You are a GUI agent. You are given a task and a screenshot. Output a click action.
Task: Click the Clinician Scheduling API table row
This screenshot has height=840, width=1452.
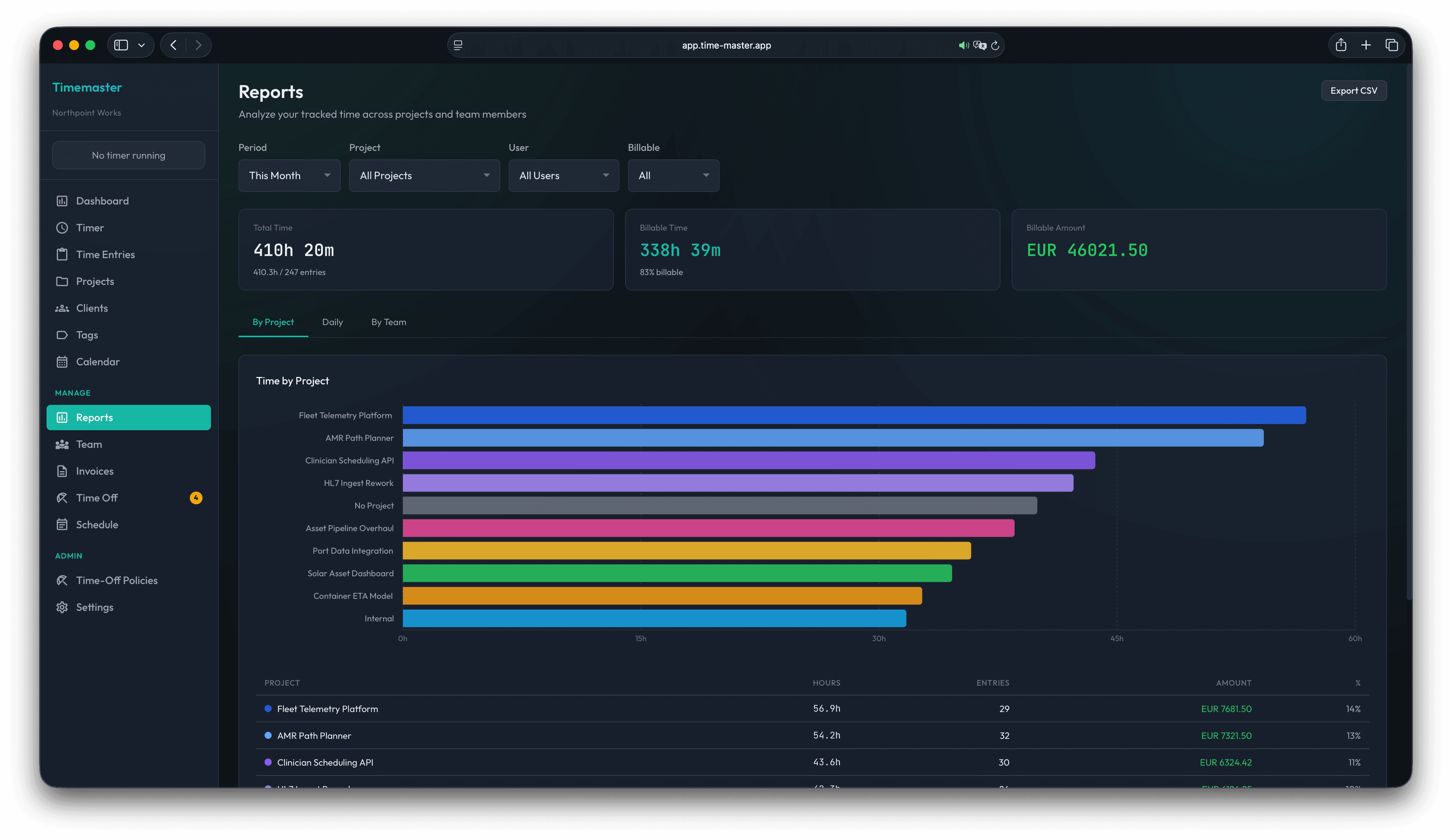pos(813,762)
